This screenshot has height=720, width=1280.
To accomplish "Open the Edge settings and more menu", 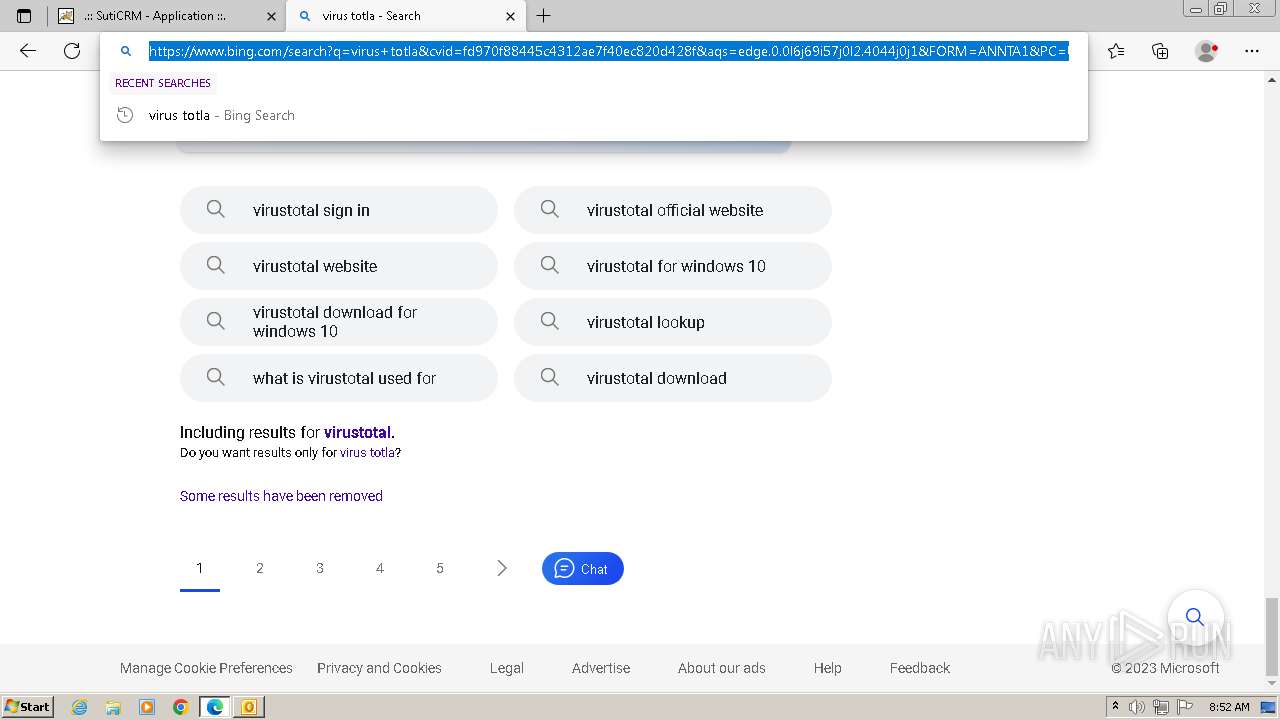I will 1252,51.
